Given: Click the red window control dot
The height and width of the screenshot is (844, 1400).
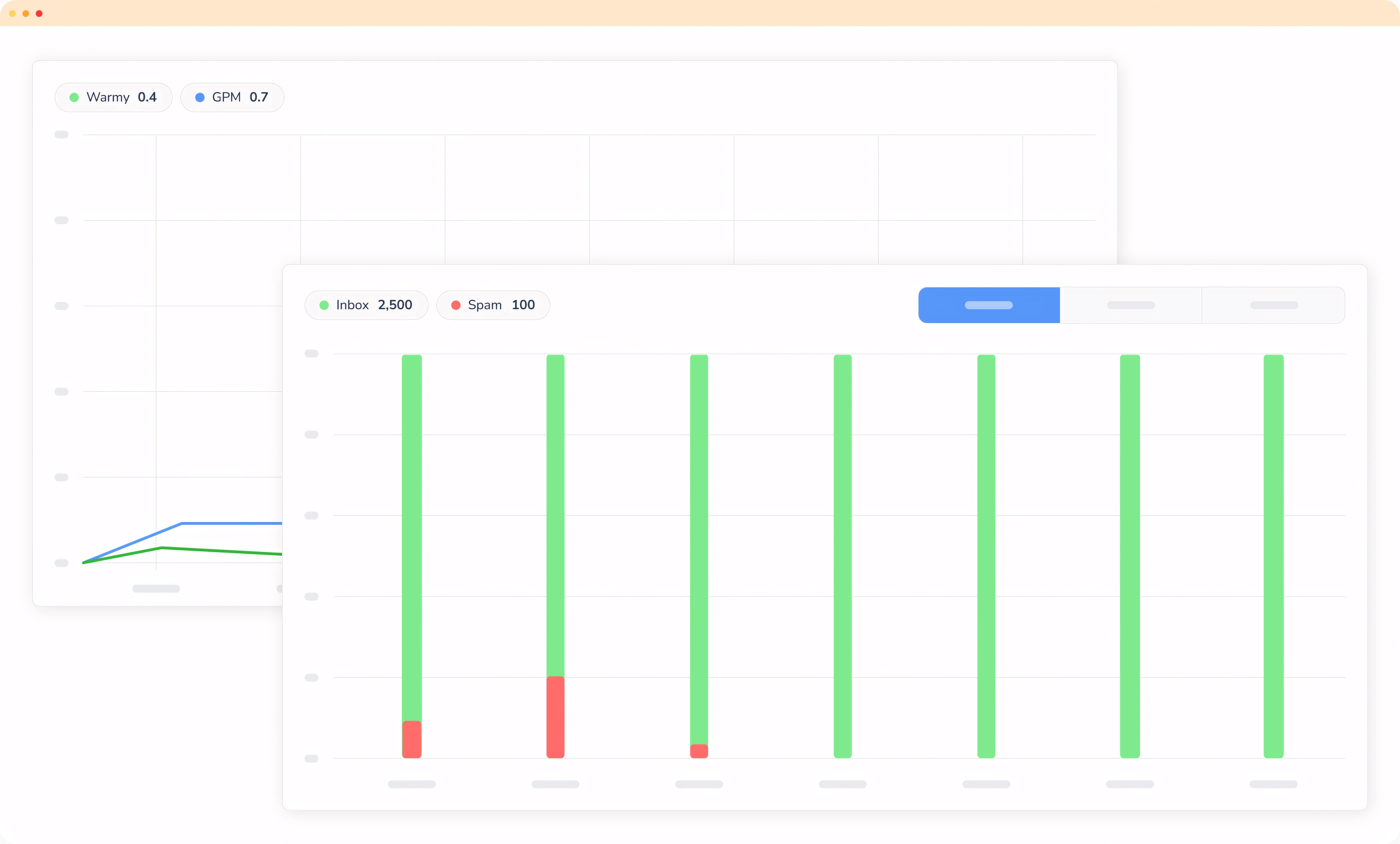Looking at the screenshot, I should 39,14.
